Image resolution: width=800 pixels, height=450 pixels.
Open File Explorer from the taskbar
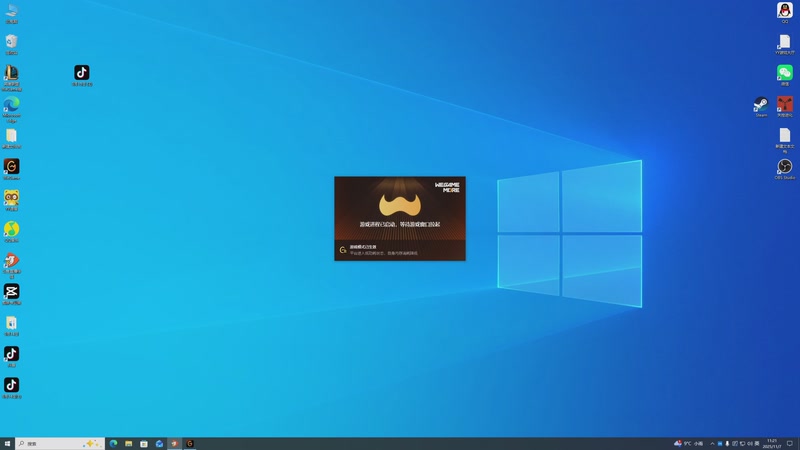(129, 443)
